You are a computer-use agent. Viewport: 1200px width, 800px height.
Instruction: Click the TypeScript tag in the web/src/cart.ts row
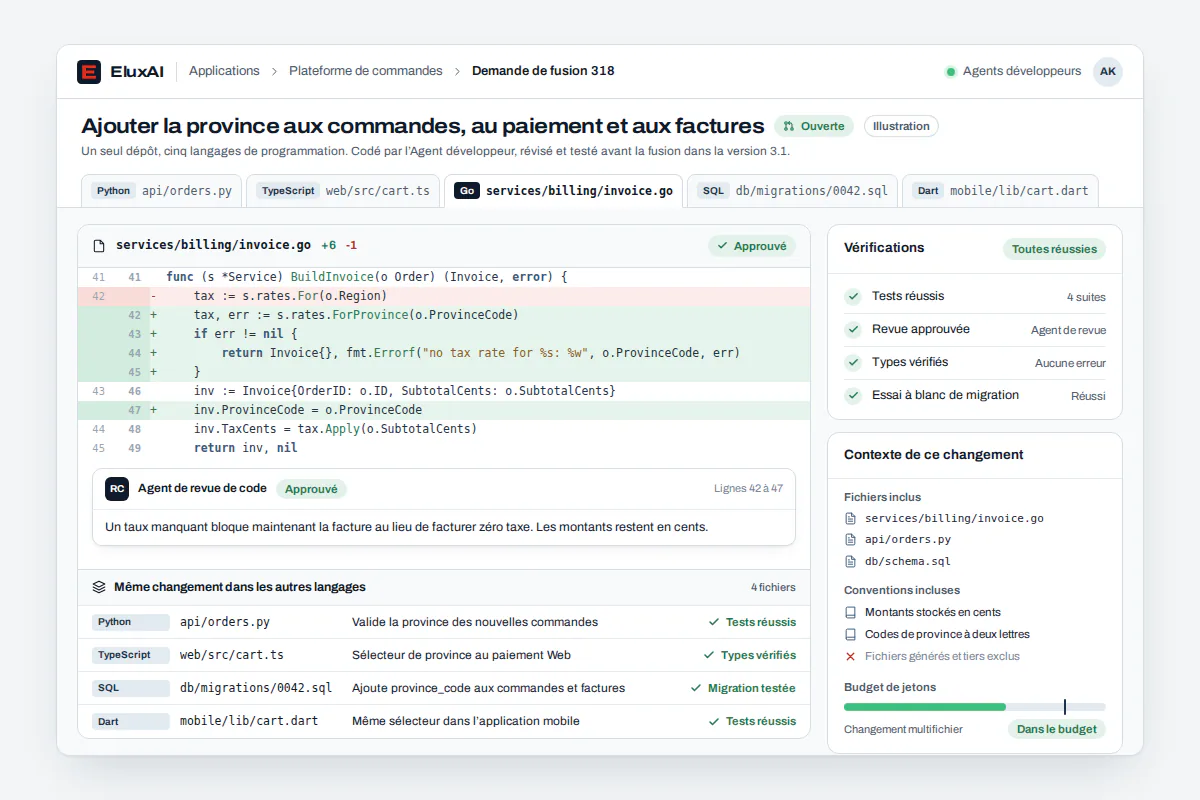click(x=131, y=655)
